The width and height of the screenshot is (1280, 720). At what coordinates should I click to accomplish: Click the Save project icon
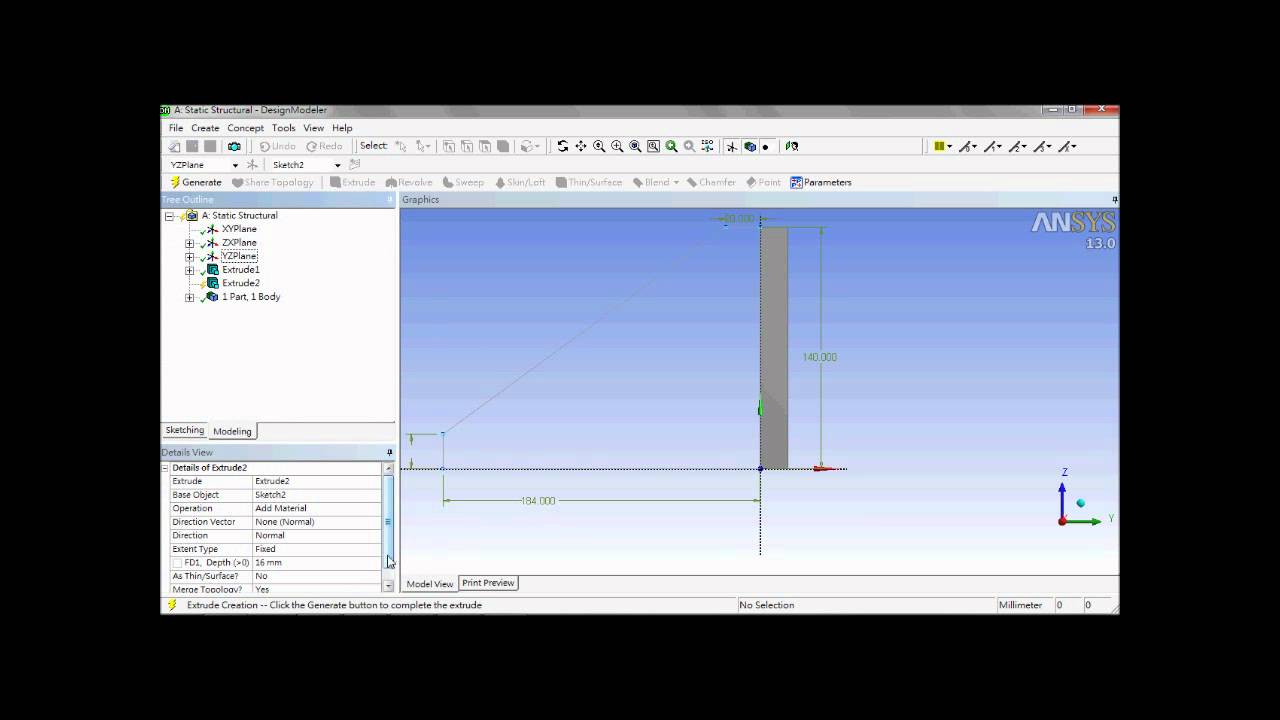[x=193, y=146]
